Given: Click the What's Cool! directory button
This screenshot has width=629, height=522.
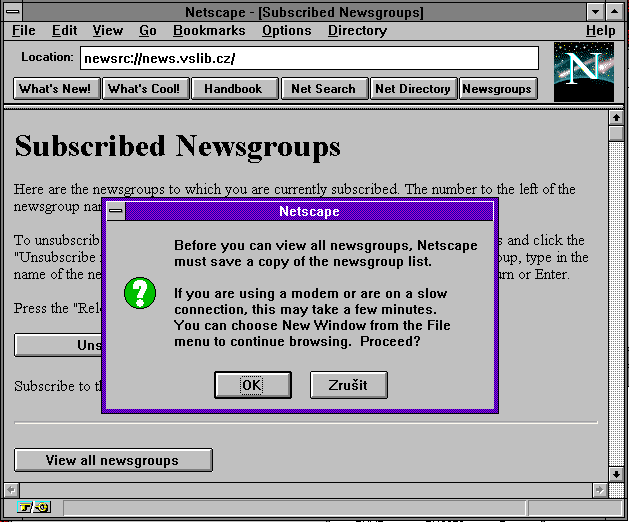Looking at the screenshot, I should 146,88.
